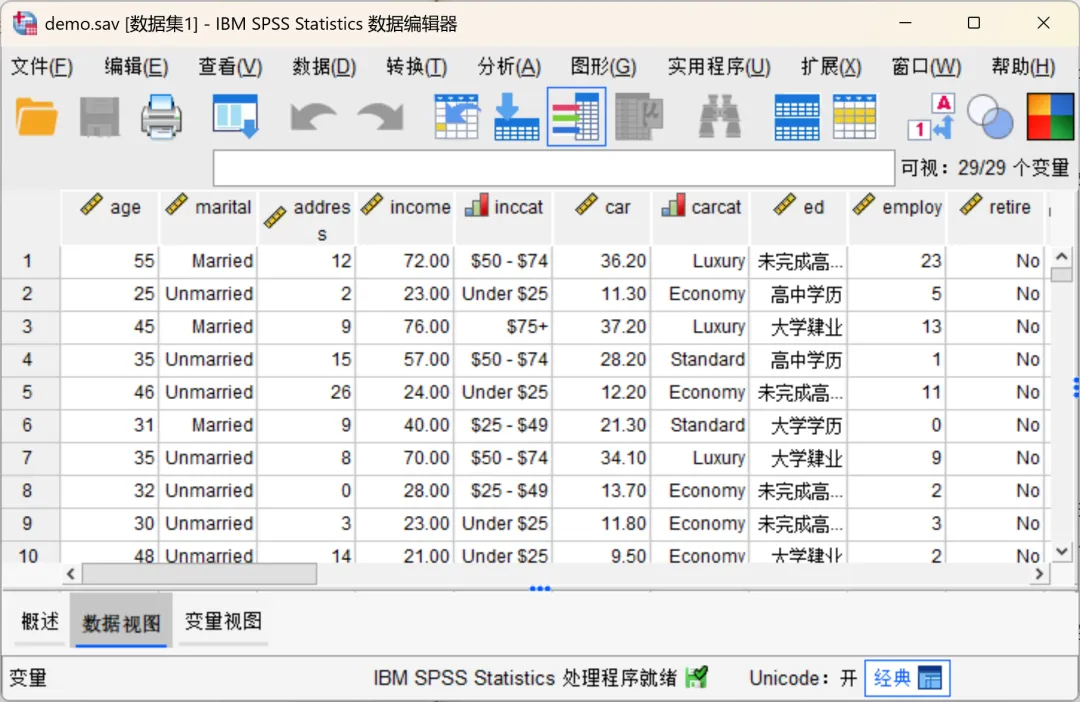Click the cell editor input field
1080x702 pixels.
click(x=554, y=168)
